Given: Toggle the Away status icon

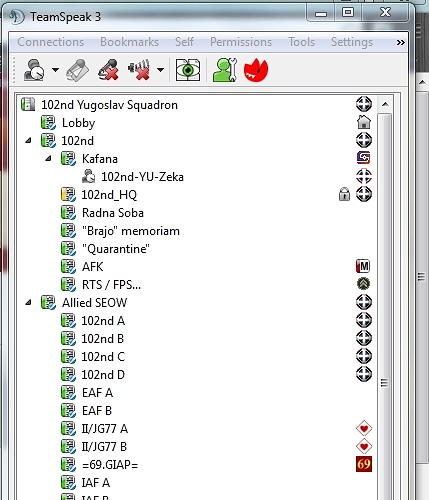Looking at the screenshot, I should click(x=34, y=70).
